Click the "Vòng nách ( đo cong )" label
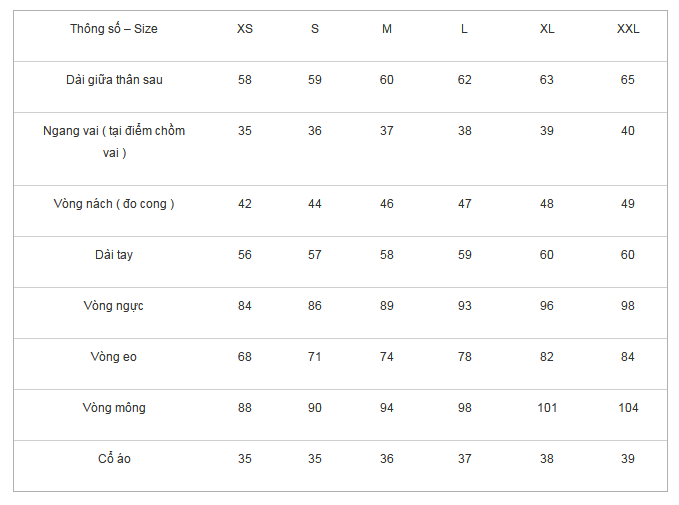The image size is (679, 505). click(x=114, y=204)
